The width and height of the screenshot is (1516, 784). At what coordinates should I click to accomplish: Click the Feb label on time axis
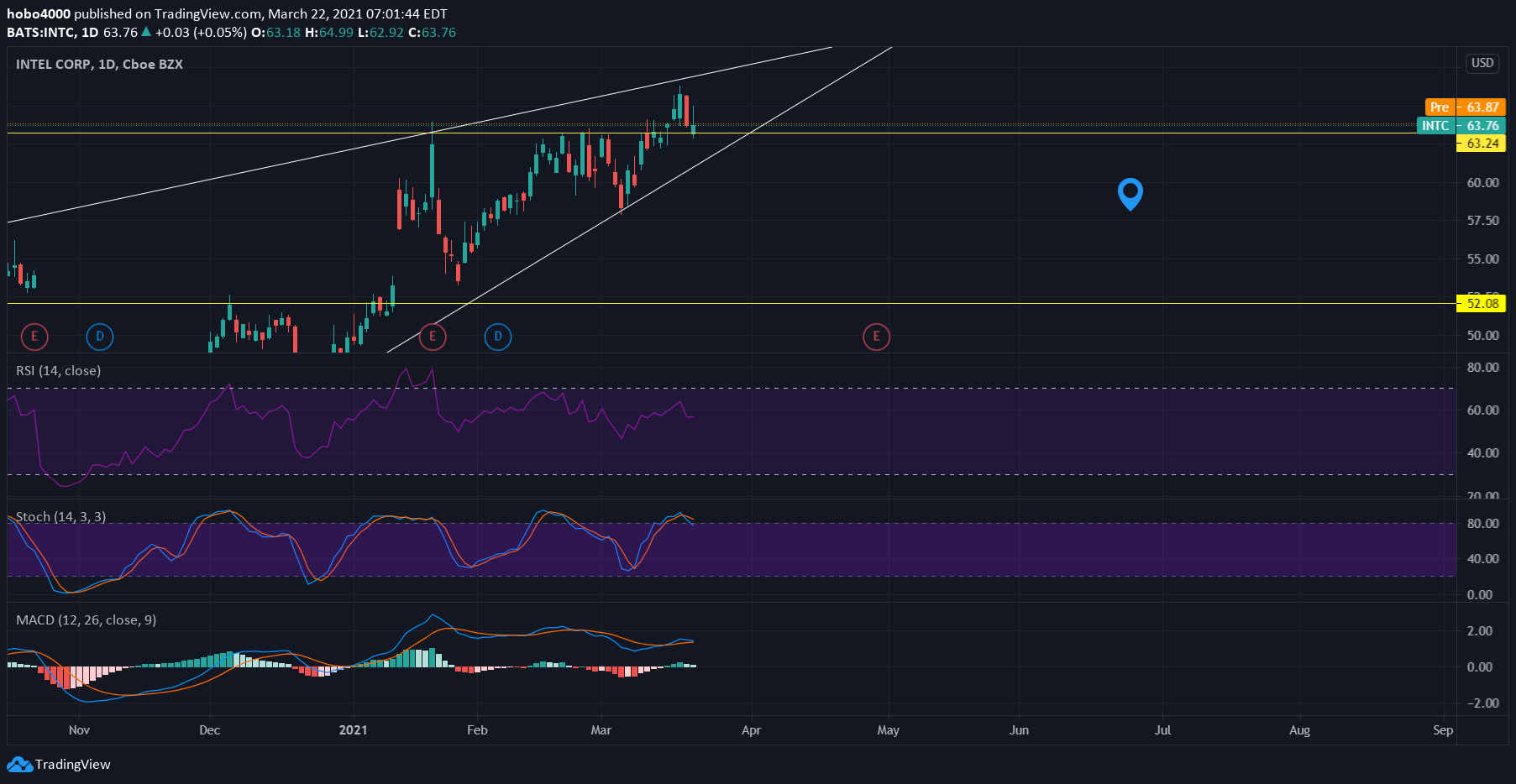tap(477, 730)
